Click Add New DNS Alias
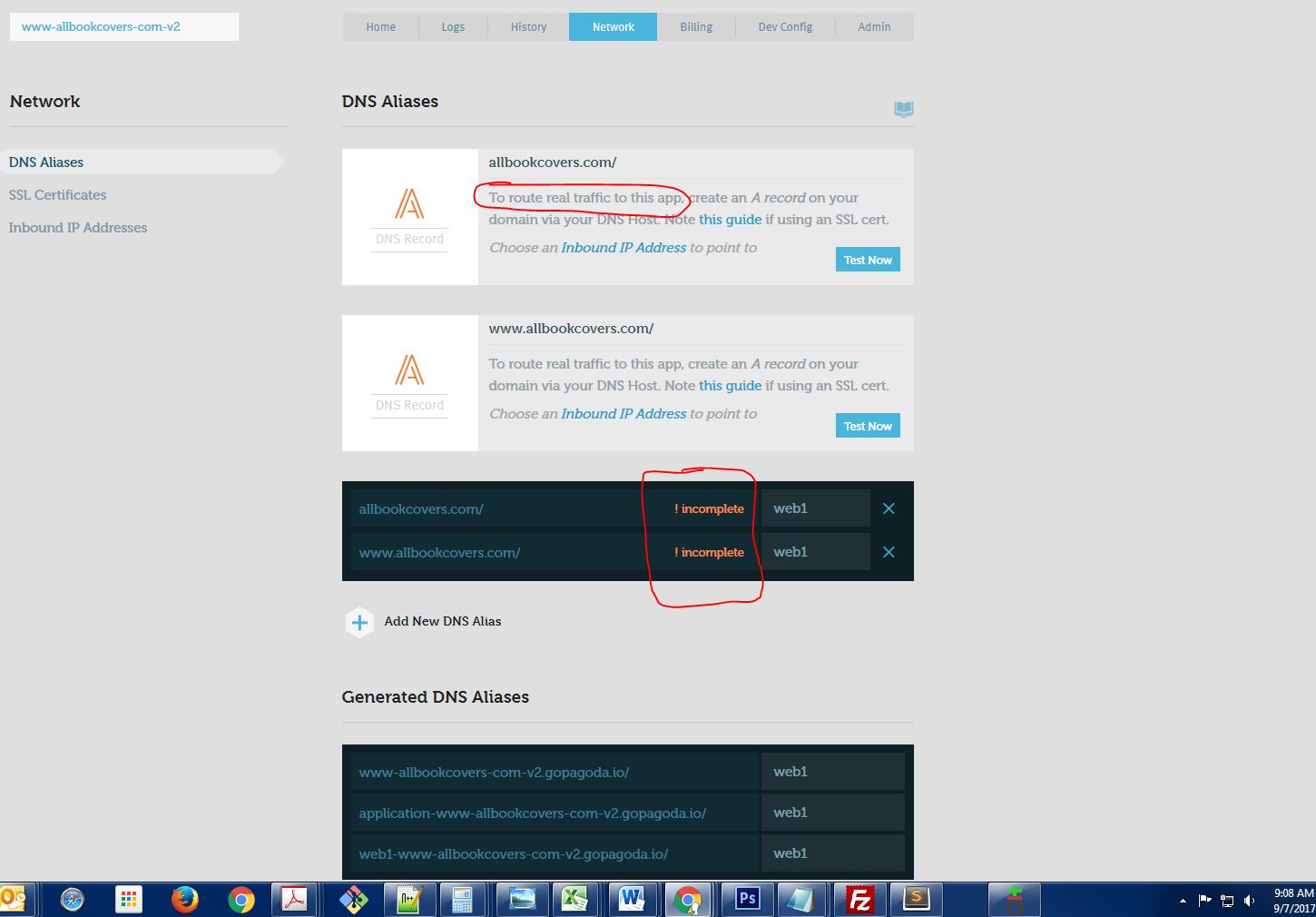1316x917 pixels. 443,622
